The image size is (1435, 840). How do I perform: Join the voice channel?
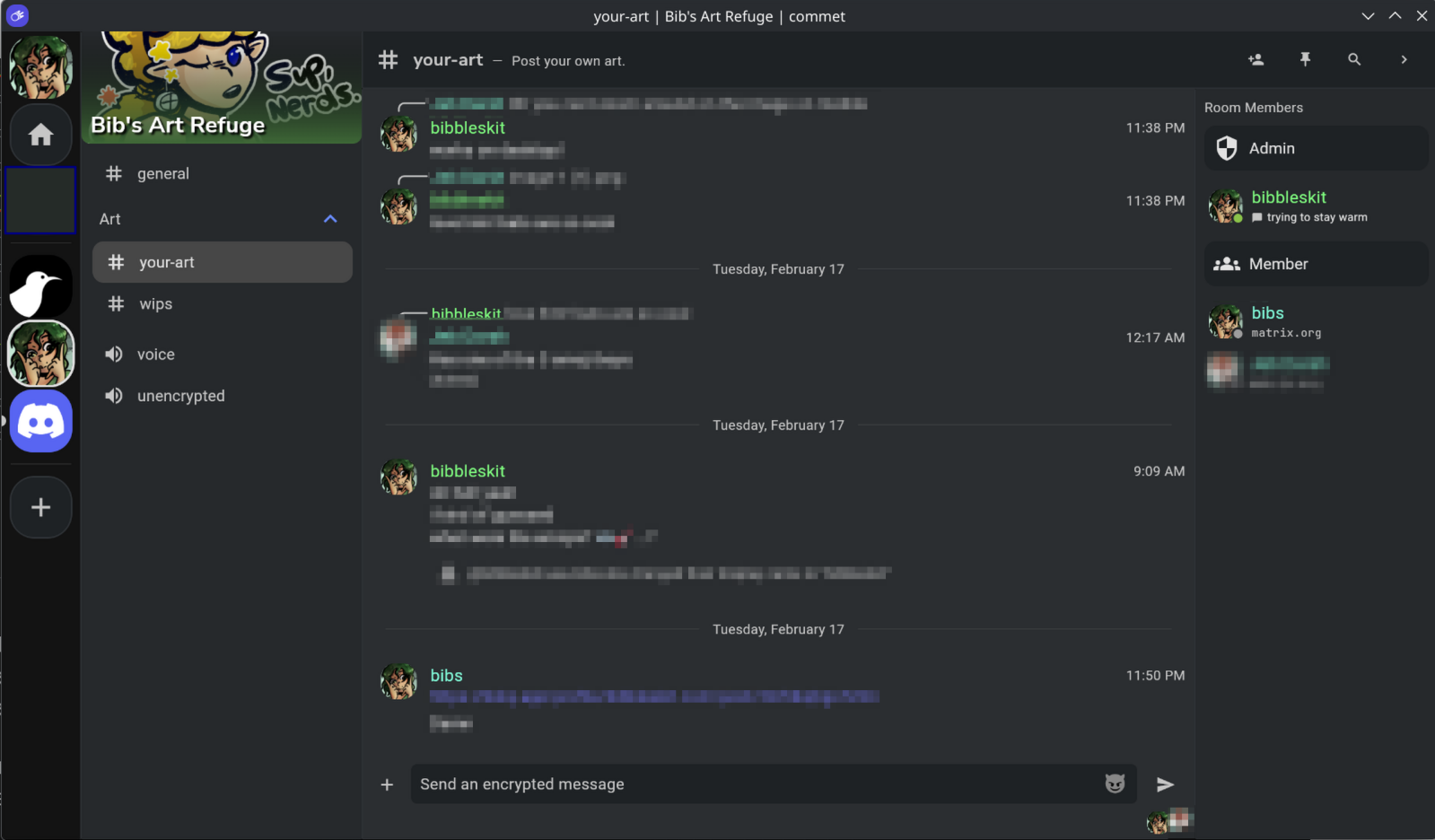point(155,354)
